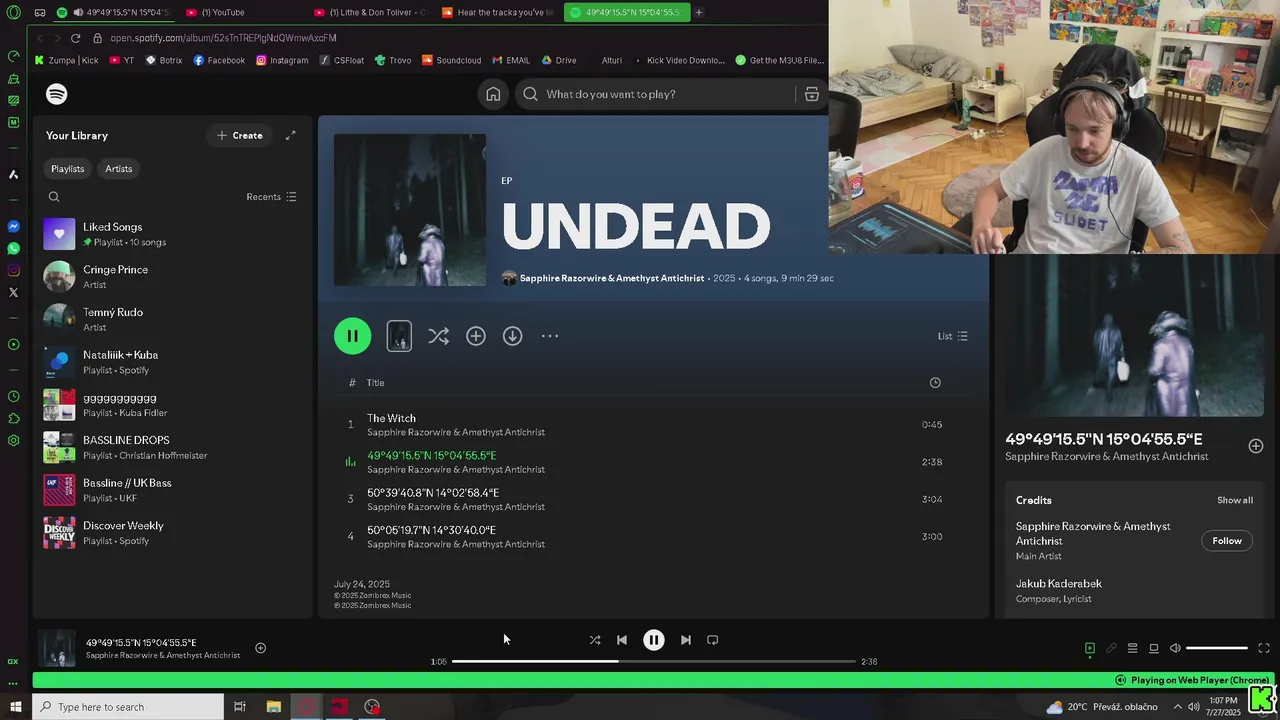Filter the library by Artists
This screenshot has width=1280, height=720.
click(x=118, y=169)
